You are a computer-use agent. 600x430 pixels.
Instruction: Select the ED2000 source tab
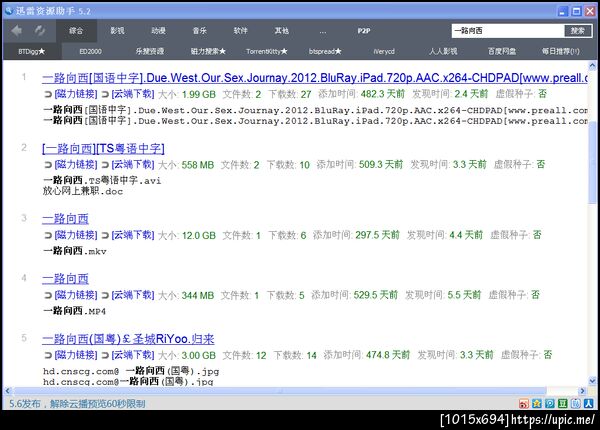[x=91, y=51]
